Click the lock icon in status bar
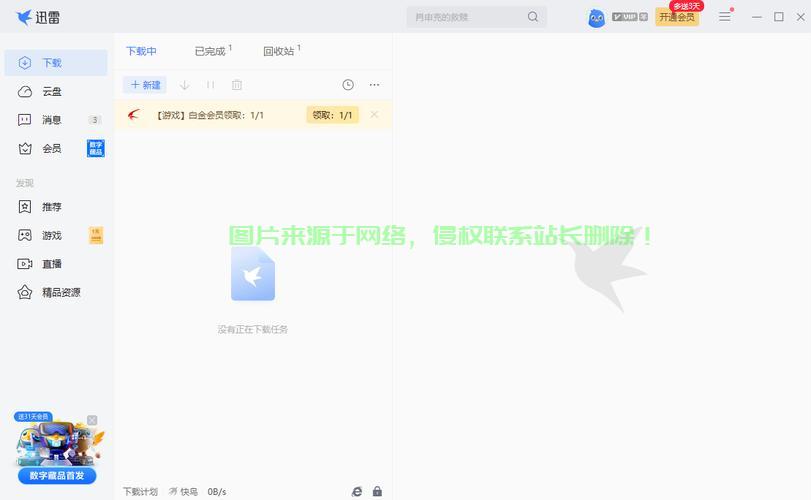This screenshot has height=500, width=811. click(x=378, y=492)
